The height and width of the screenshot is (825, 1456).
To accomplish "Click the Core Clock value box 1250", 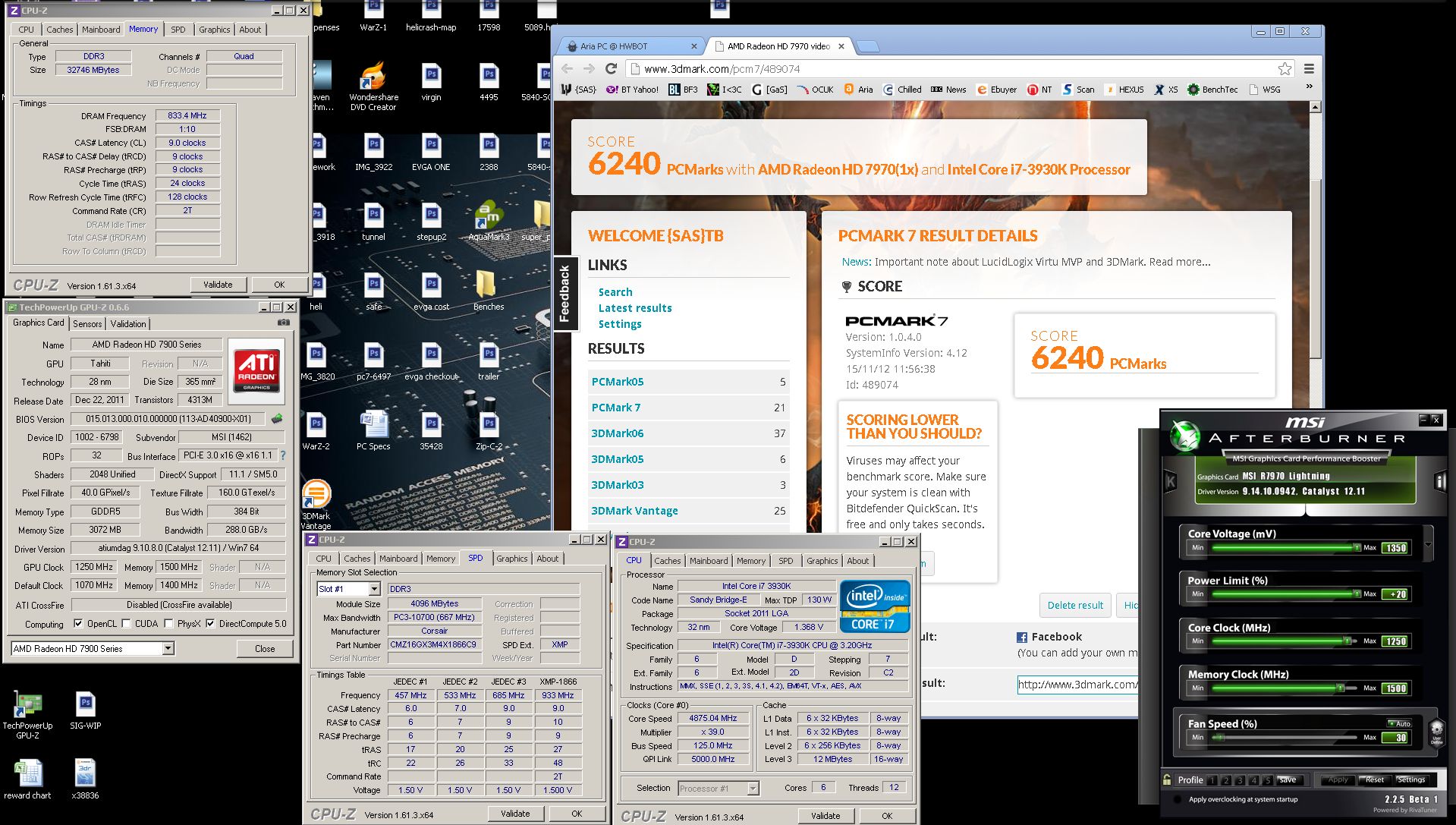I will [1395, 641].
